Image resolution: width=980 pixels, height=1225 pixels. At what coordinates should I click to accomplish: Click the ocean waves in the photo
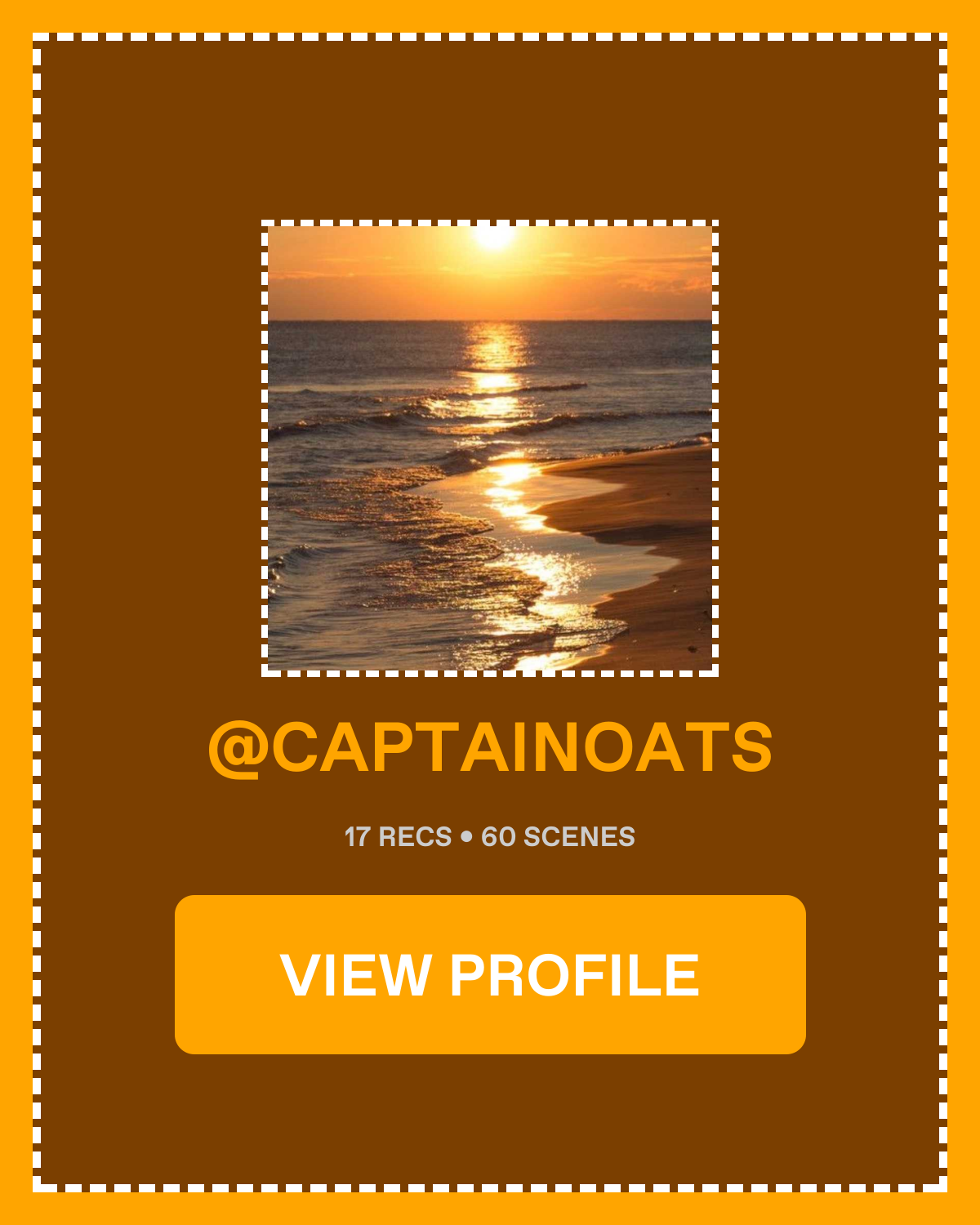pos(392,457)
